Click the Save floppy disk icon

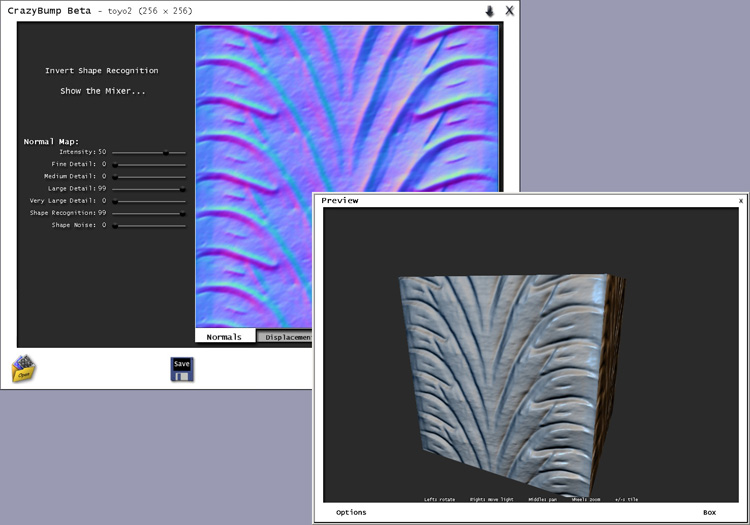[181, 369]
